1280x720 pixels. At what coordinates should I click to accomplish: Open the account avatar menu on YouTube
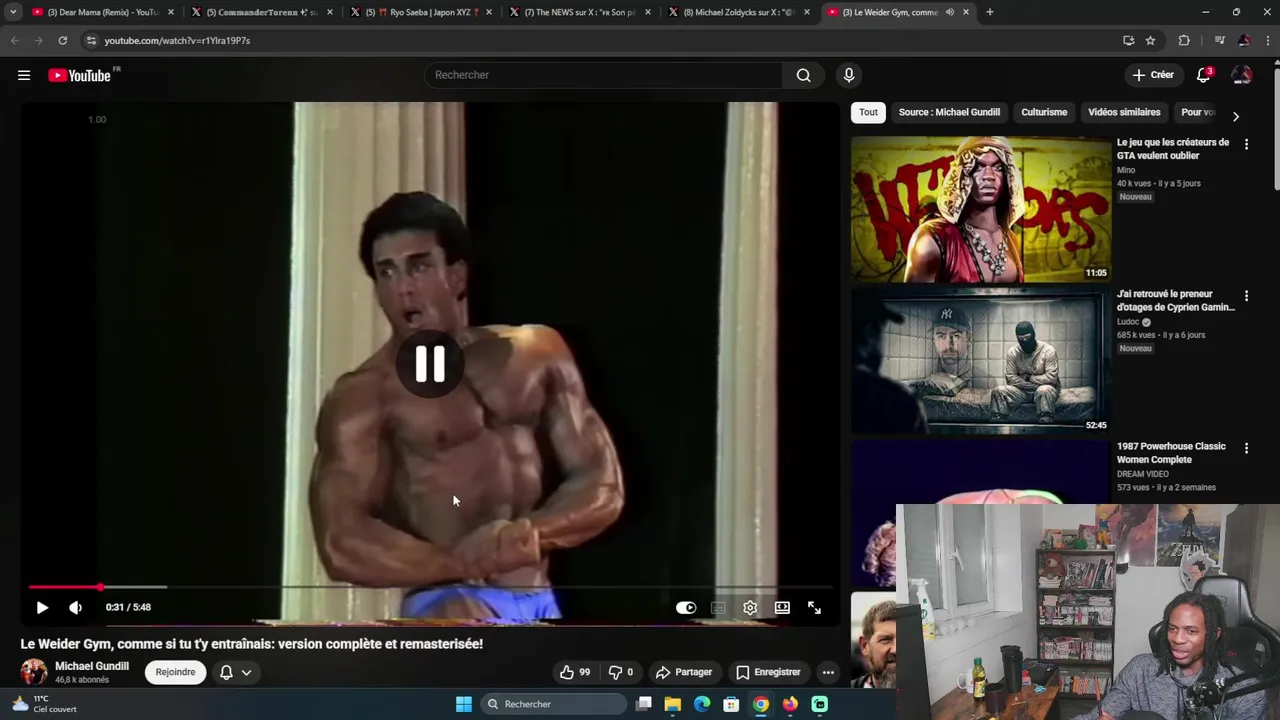click(1242, 75)
